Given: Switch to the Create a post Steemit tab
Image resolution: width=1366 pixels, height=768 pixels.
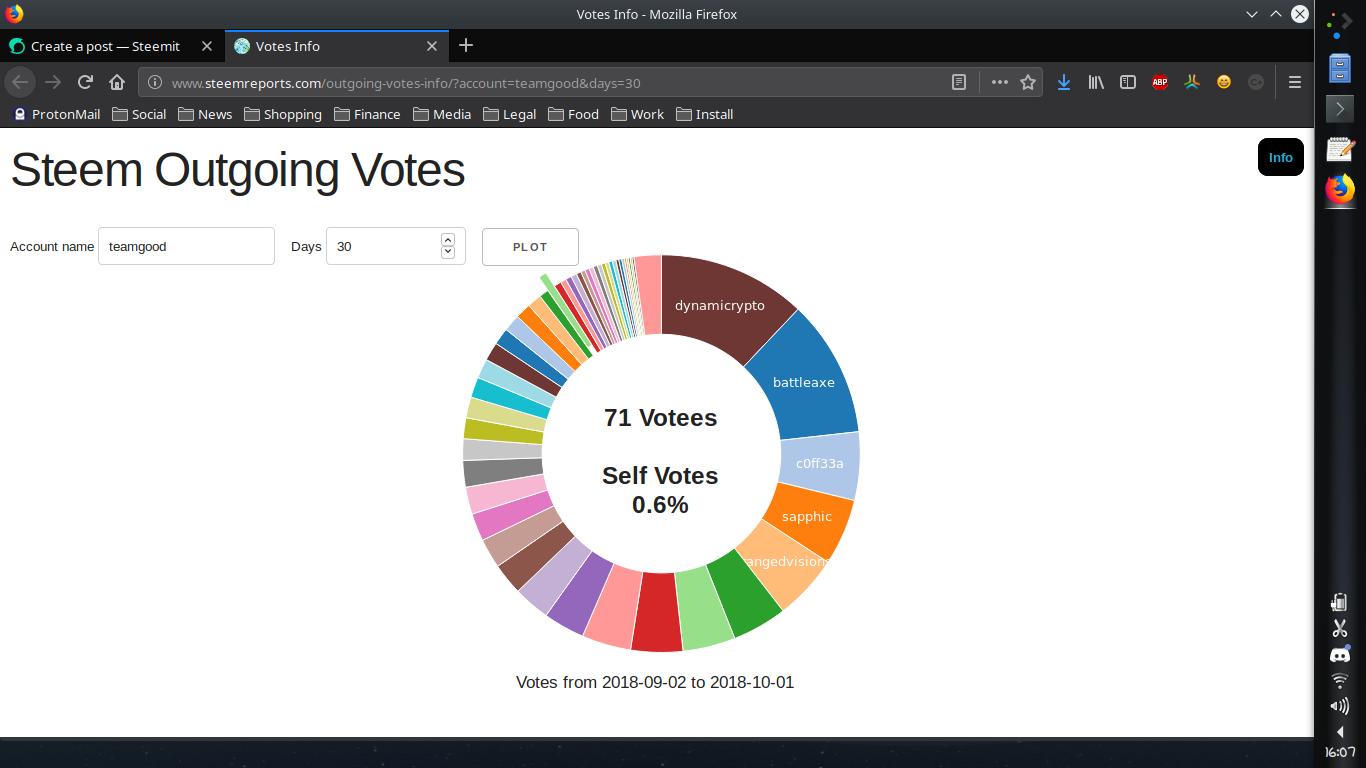Looking at the screenshot, I should [105, 46].
